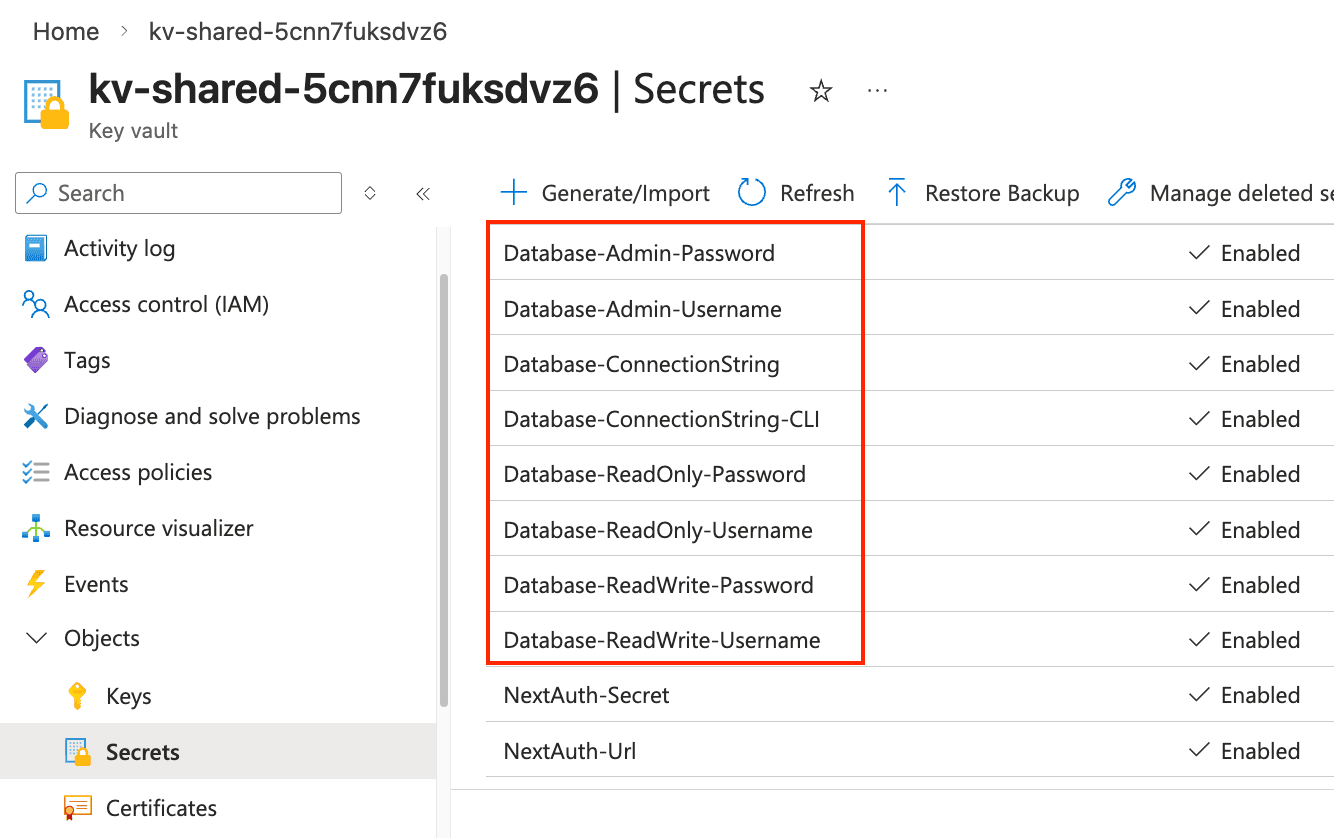Click the Events lightning icon
The width and height of the screenshot is (1334, 838).
[x=36, y=584]
